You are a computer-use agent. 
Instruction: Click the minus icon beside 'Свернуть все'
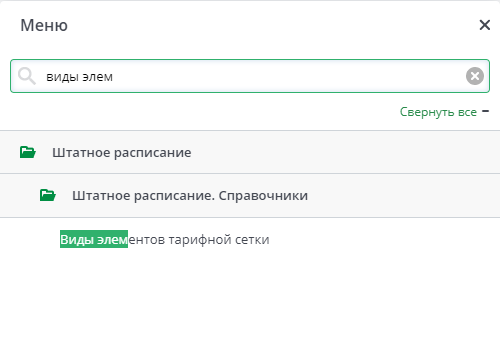(x=486, y=111)
